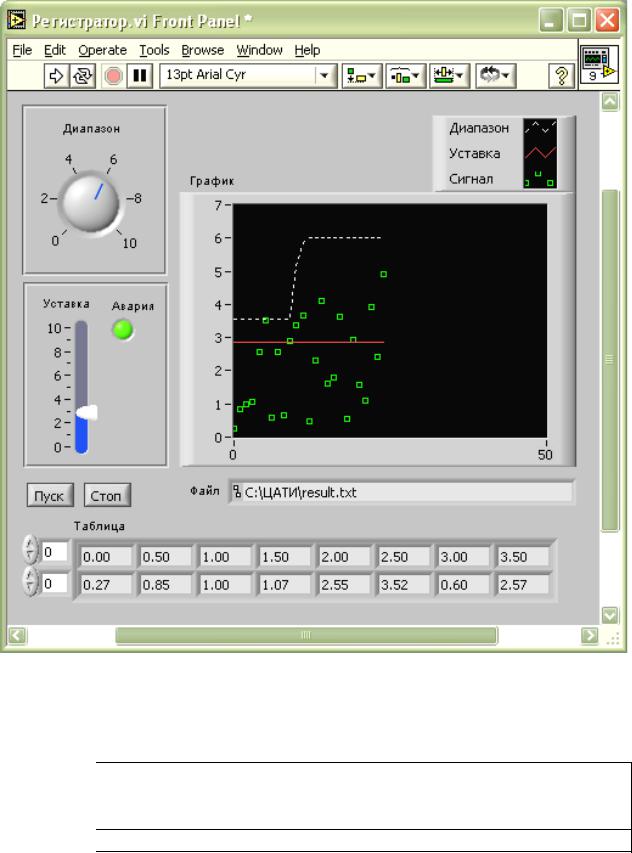Click the Run arrow toolbar button

(x=56, y=76)
